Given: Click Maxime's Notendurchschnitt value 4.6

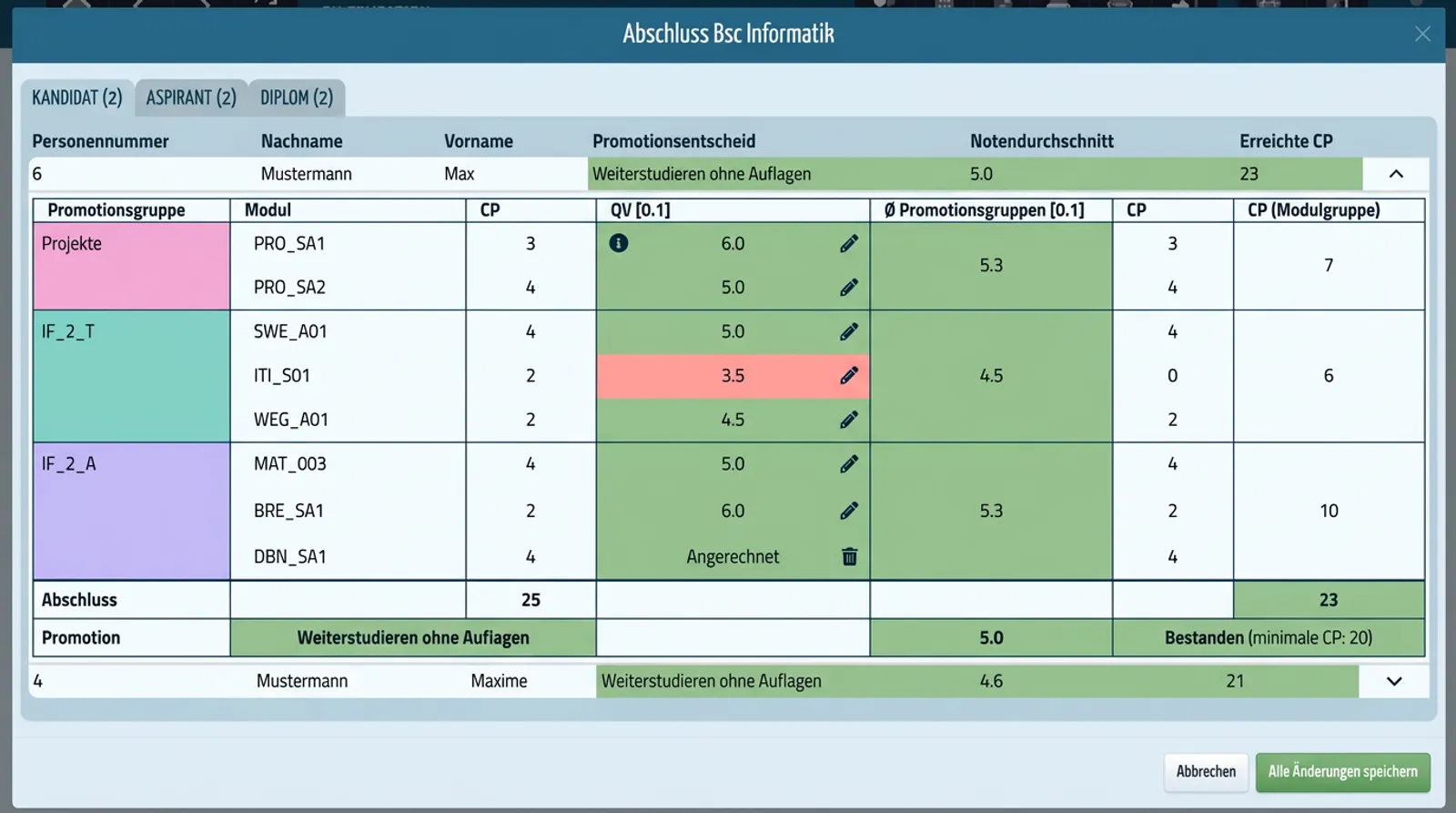Looking at the screenshot, I should click(x=991, y=681).
